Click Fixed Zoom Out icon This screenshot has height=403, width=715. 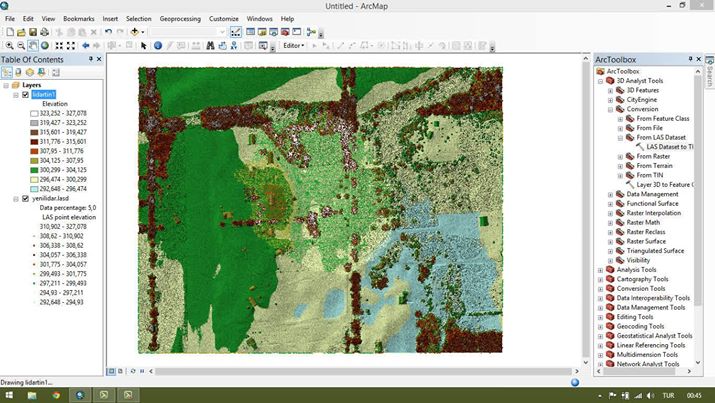coord(71,46)
